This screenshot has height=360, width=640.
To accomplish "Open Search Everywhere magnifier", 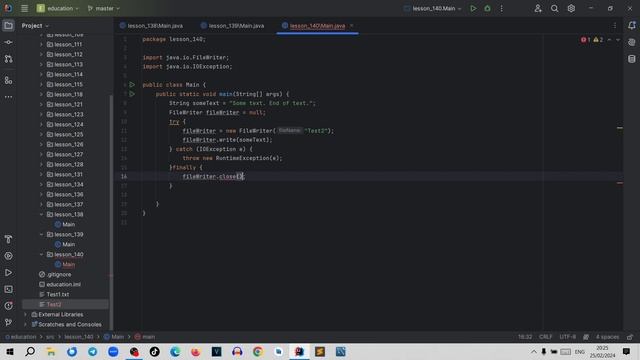I will (x=554, y=8).
